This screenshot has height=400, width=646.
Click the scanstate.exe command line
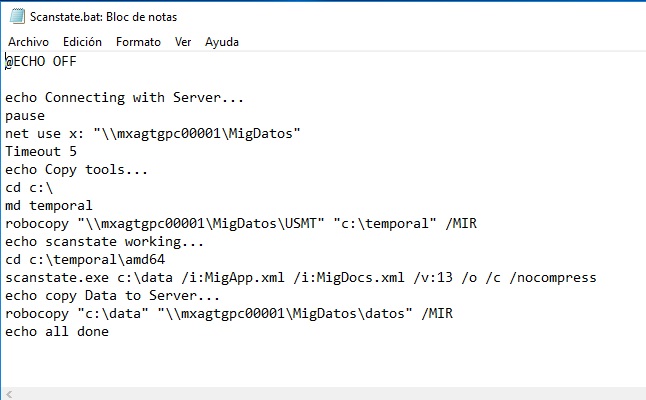[x=301, y=278]
